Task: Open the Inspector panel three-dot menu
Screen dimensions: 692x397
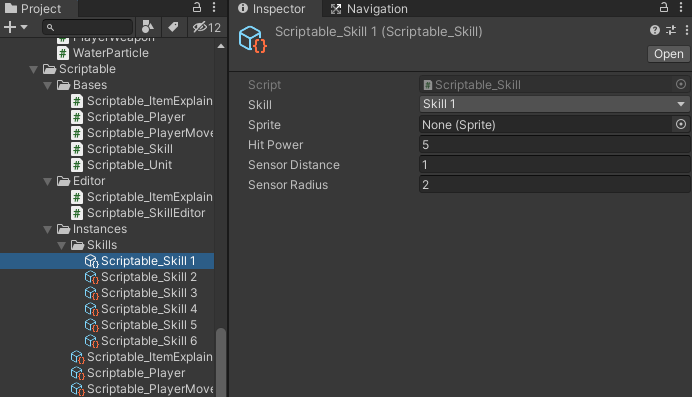Action: click(681, 7)
